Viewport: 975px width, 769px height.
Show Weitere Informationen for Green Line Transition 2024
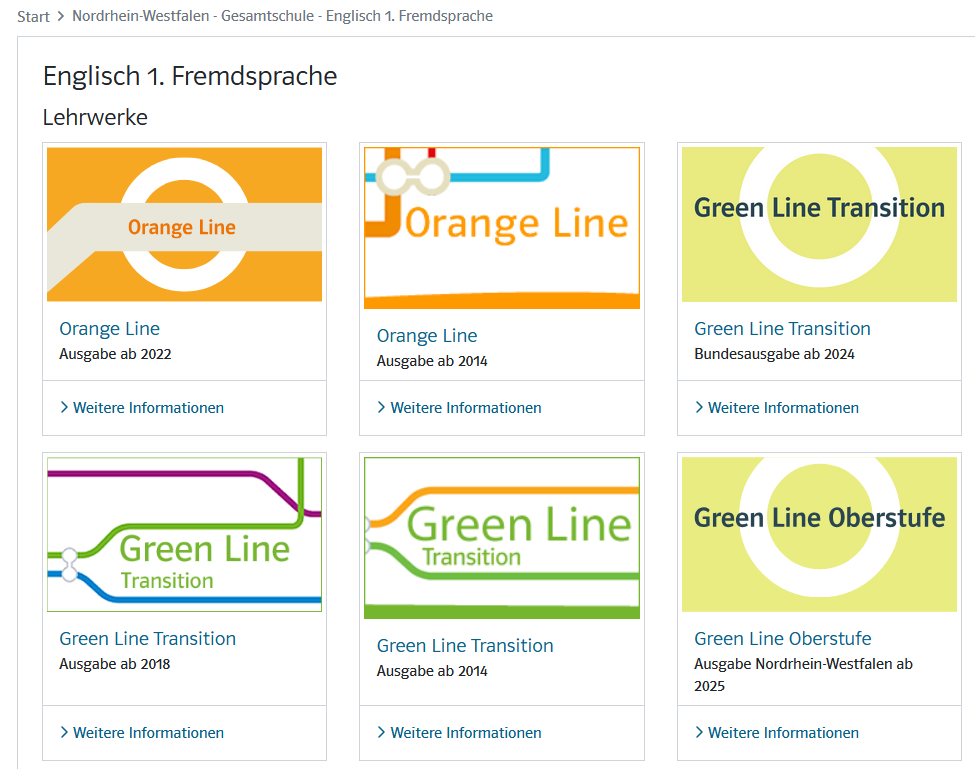tap(777, 408)
